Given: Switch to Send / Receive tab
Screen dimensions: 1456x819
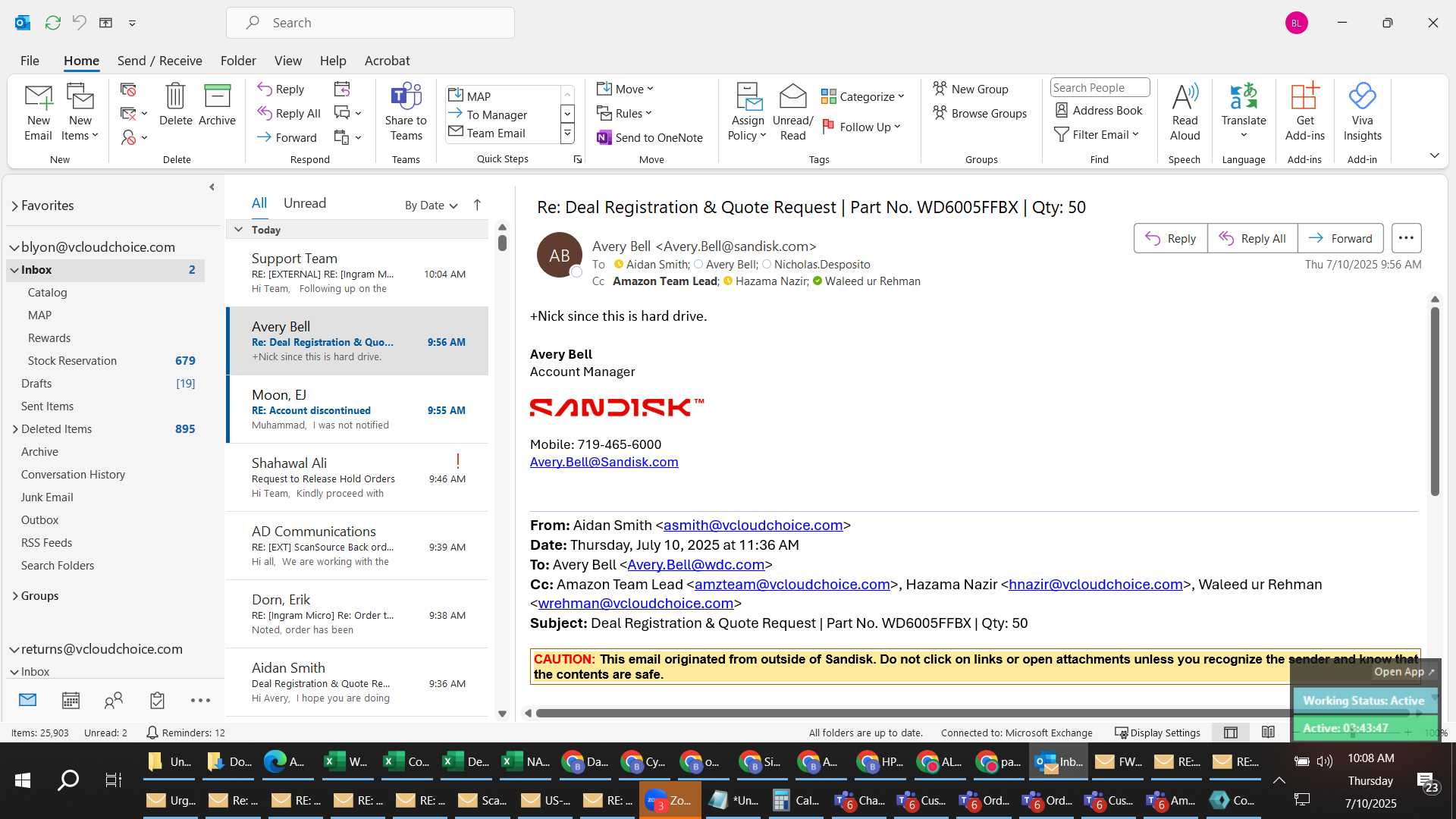Looking at the screenshot, I should [x=159, y=61].
